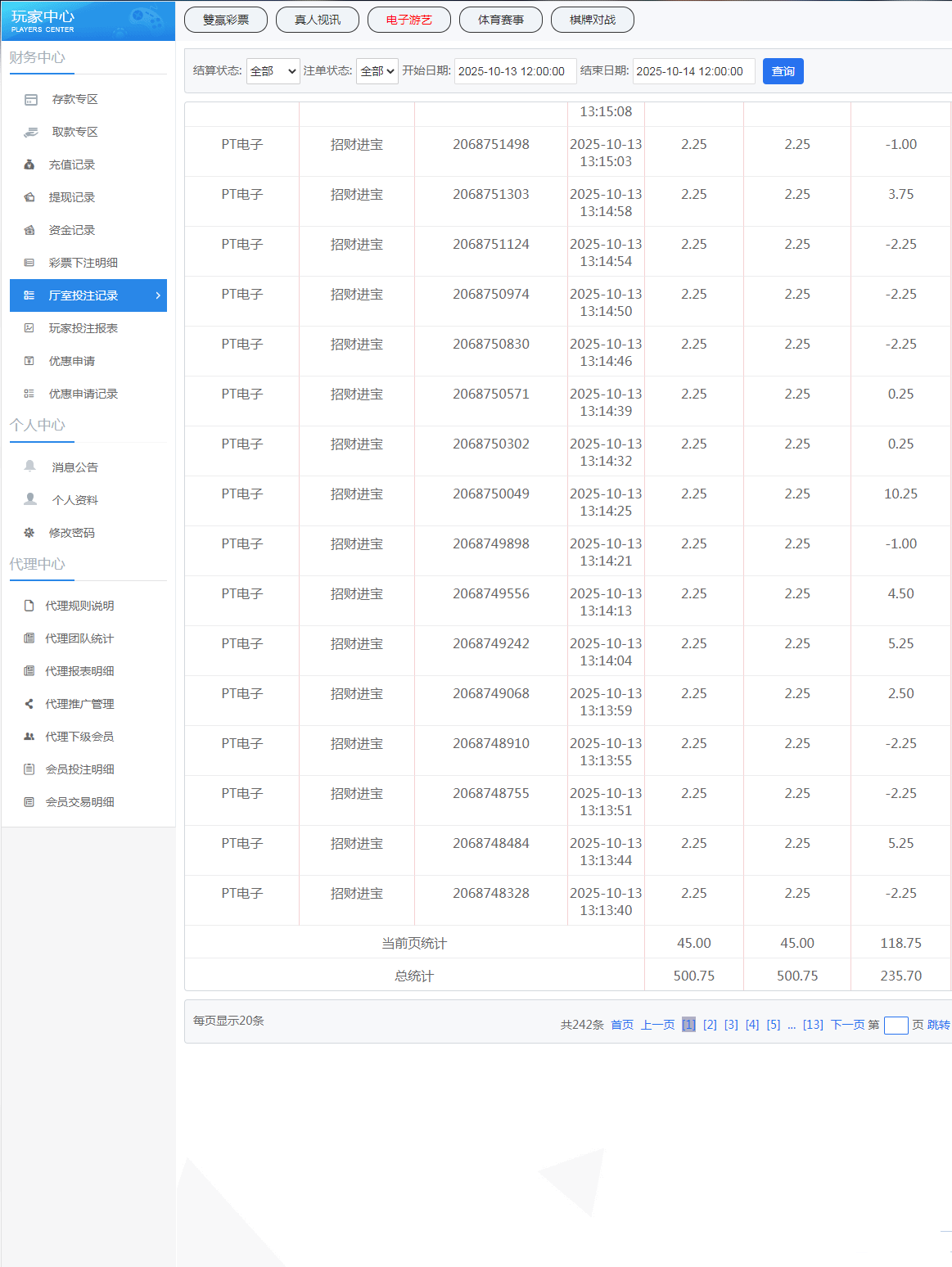
Task: Open the bet status (注单状态) dropdown
Action: click(377, 71)
